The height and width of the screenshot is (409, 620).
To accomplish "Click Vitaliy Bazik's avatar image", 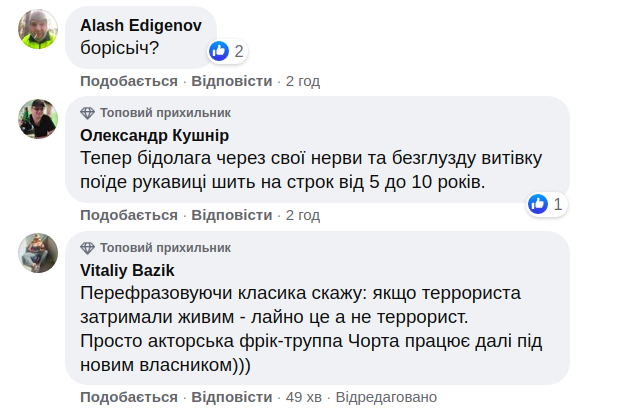I will pyautogui.click(x=37, y=253).
